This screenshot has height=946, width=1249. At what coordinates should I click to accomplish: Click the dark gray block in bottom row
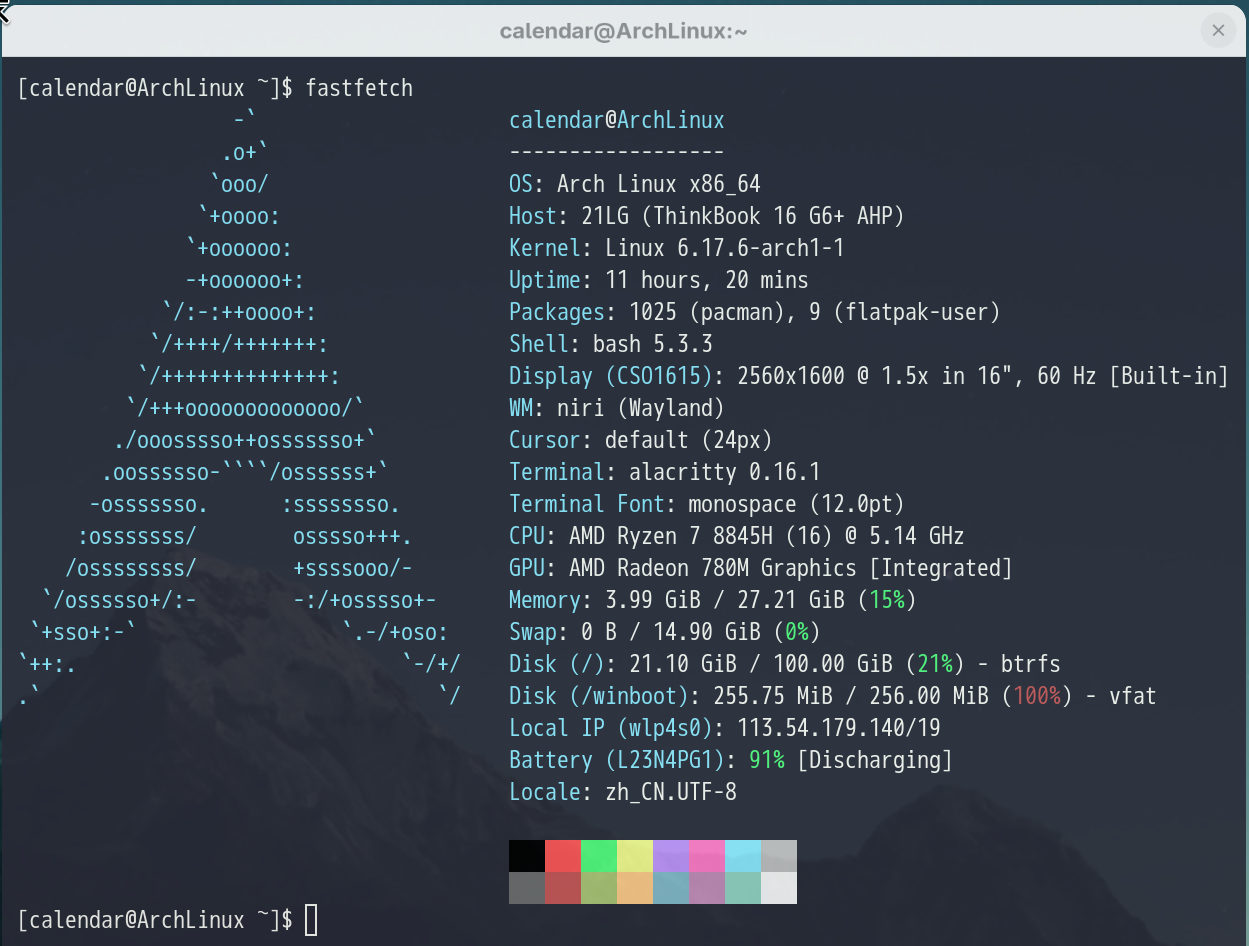(x=527, y=888)
